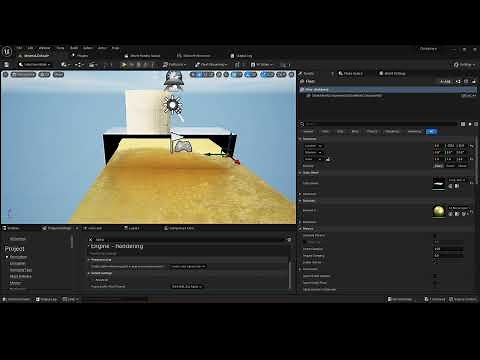480x360 pixels.
Task: Toggle the Enable Gravity checkbox
Action: tap(435, 262)
